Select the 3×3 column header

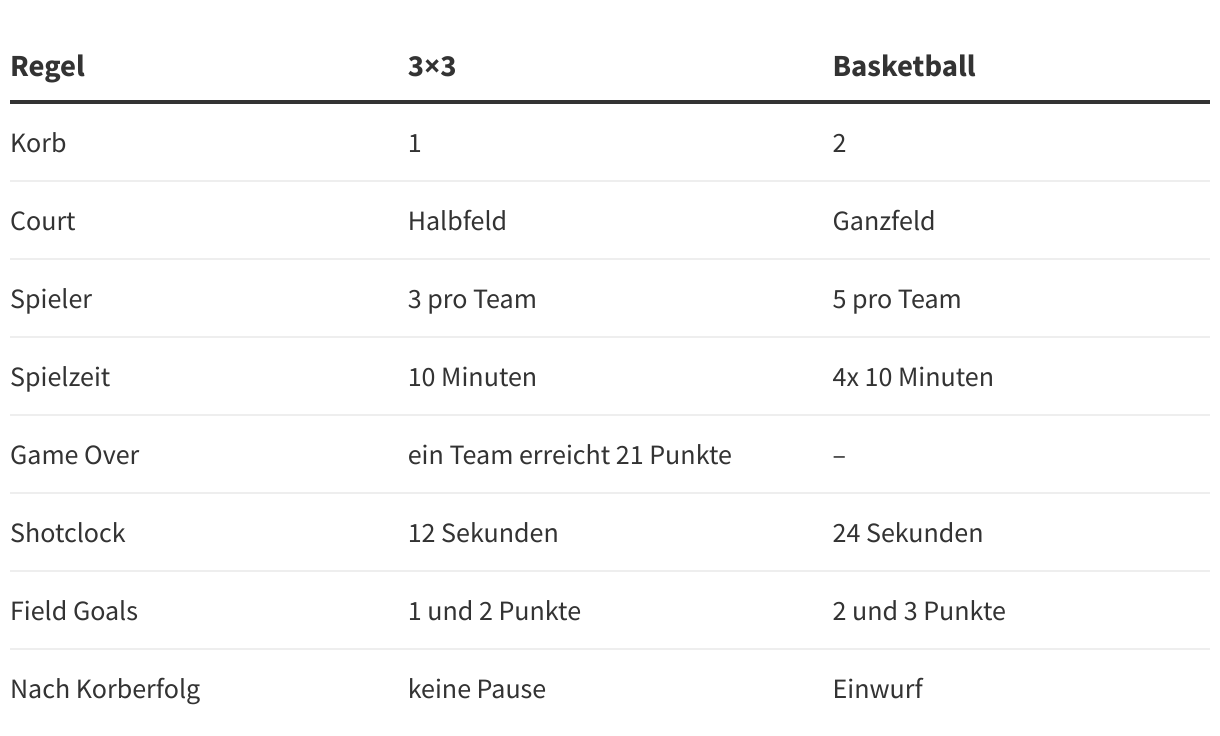(x=432, y=66)
